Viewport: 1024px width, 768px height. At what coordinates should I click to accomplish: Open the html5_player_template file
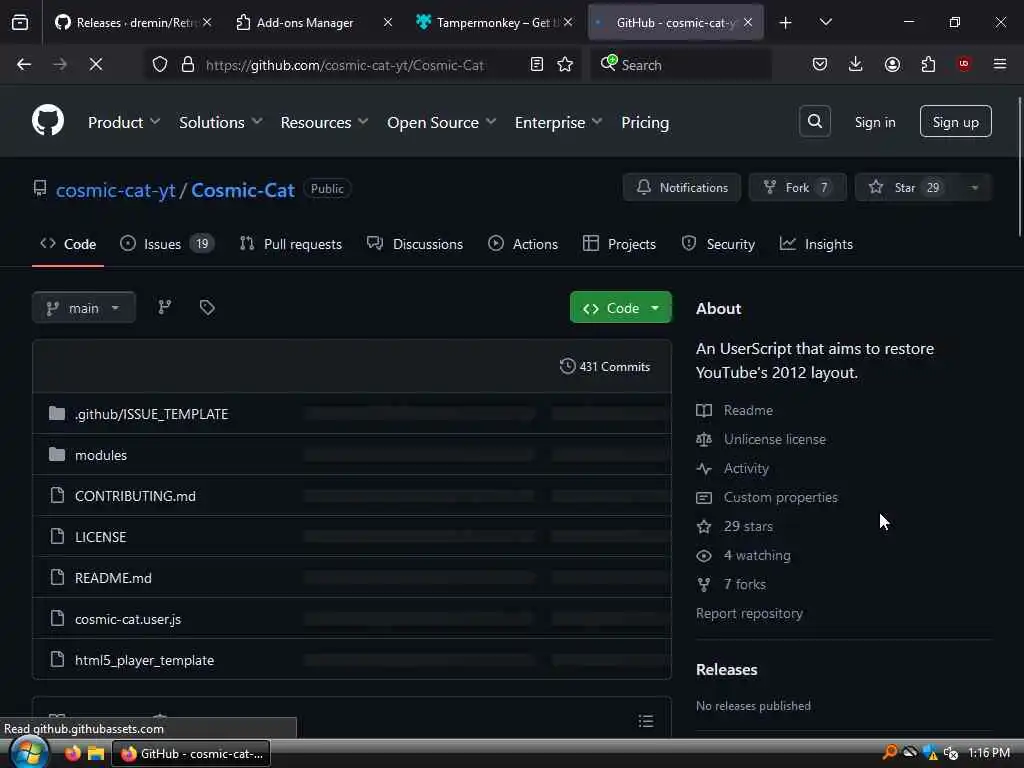[x=144, y=660]
